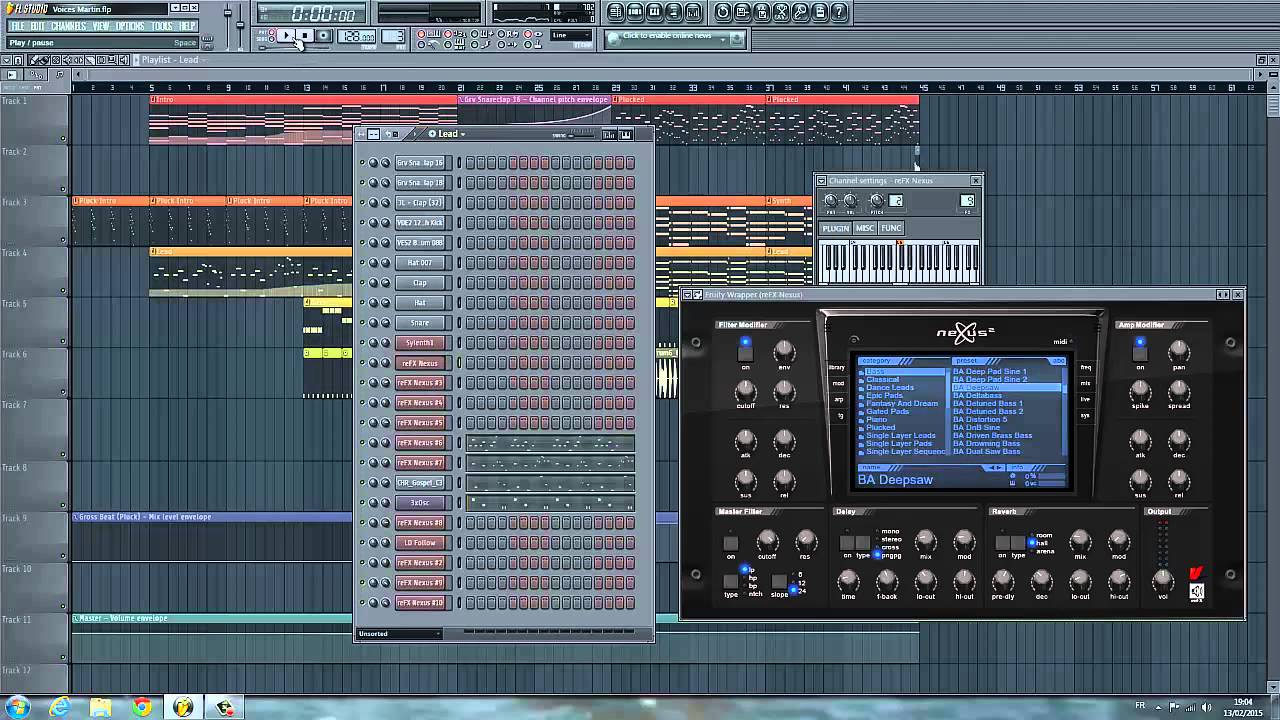
Task: Open the Help toolbar icon
Action: [839, 12]
